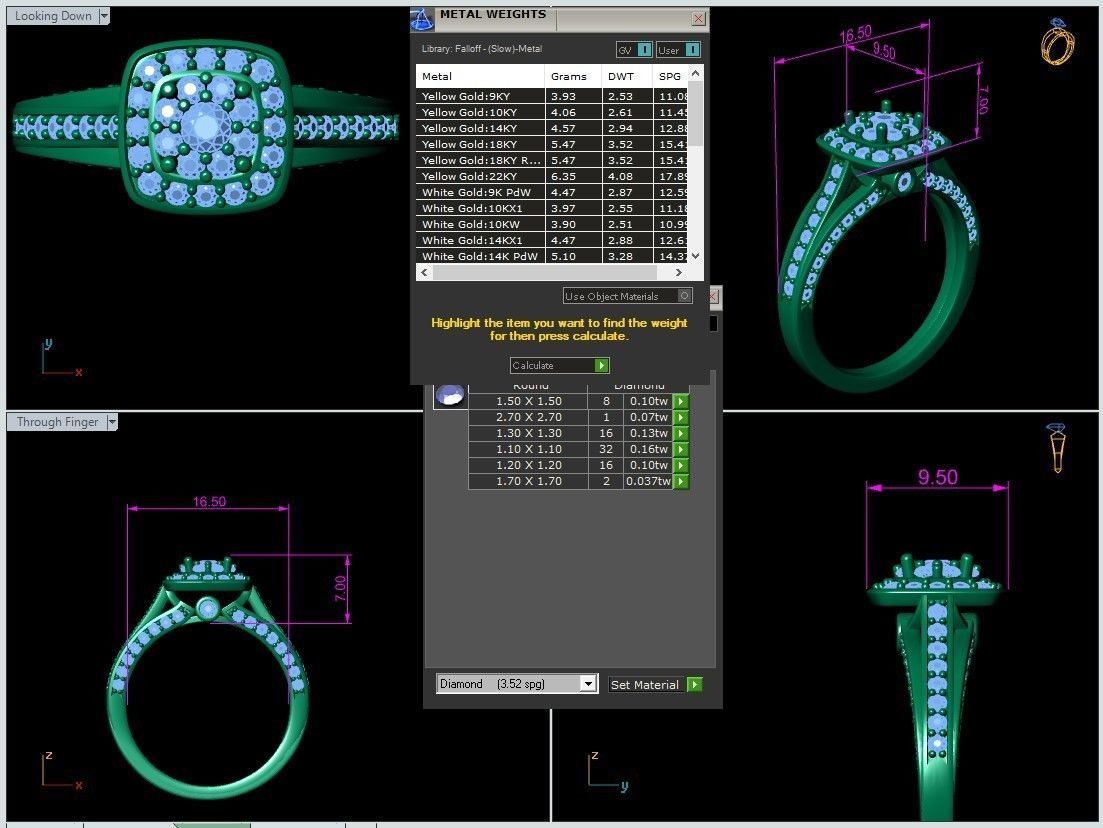Click the 1.20 X 1.20 gem size cell

coord(528,466)
